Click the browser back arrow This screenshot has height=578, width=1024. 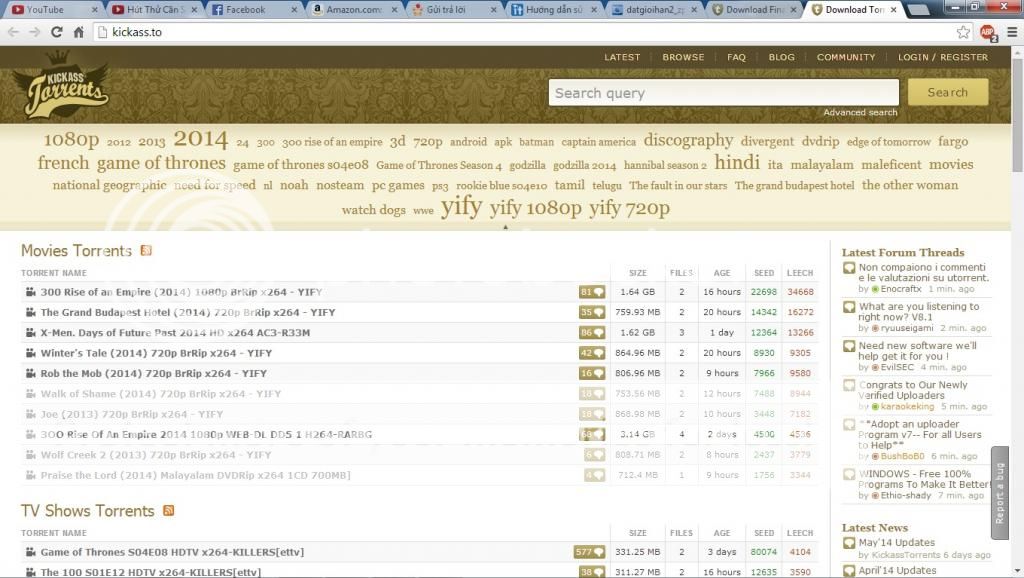(13, 32)
